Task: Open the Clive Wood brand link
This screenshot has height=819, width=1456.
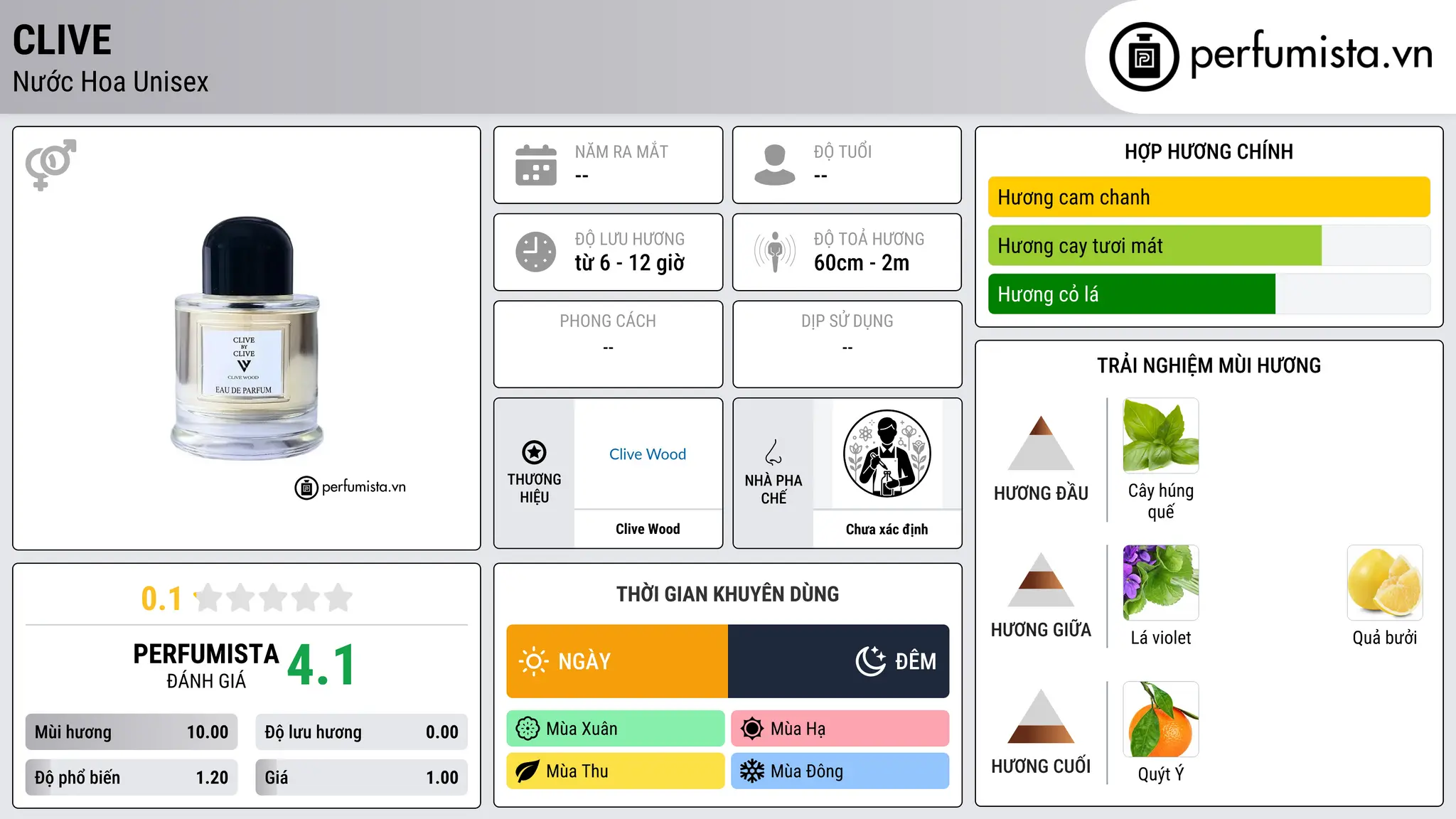Action: pyautogui.click(x=648, y=454)
